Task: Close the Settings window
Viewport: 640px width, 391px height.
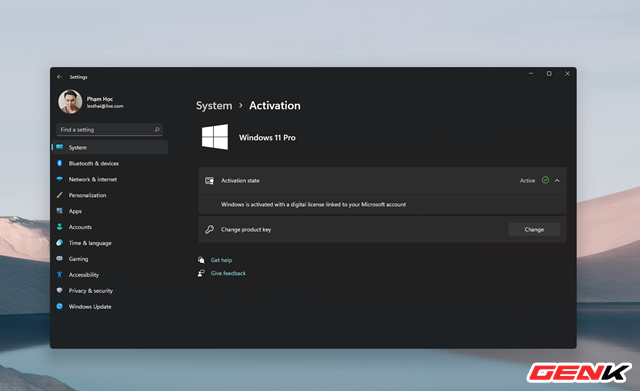Action: click(567, 73)
